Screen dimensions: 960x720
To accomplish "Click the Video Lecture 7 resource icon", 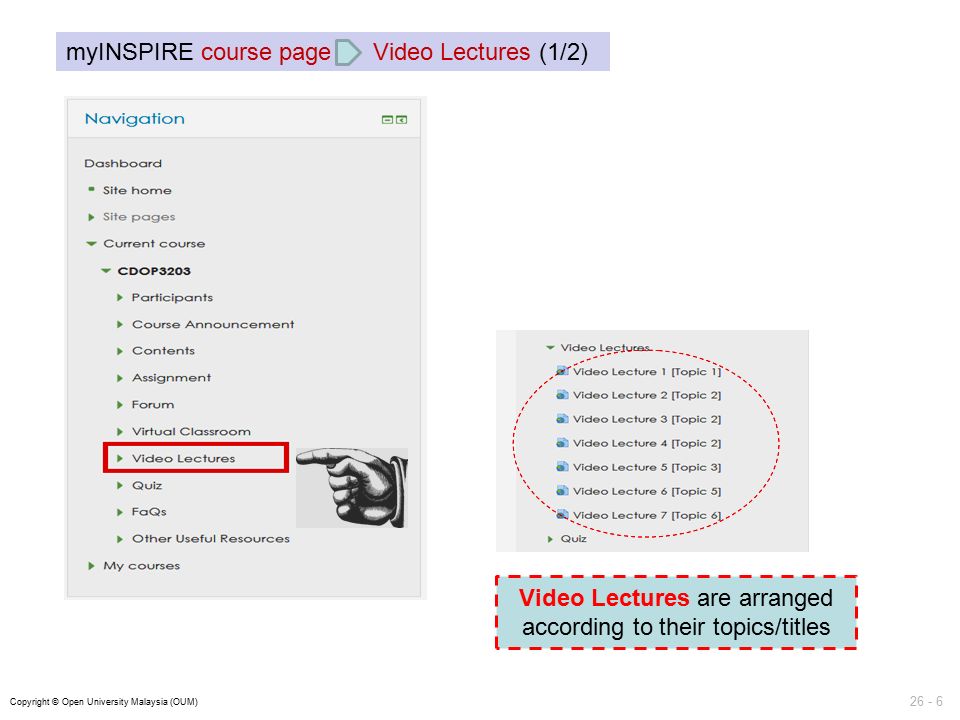I will click(562, 514).
